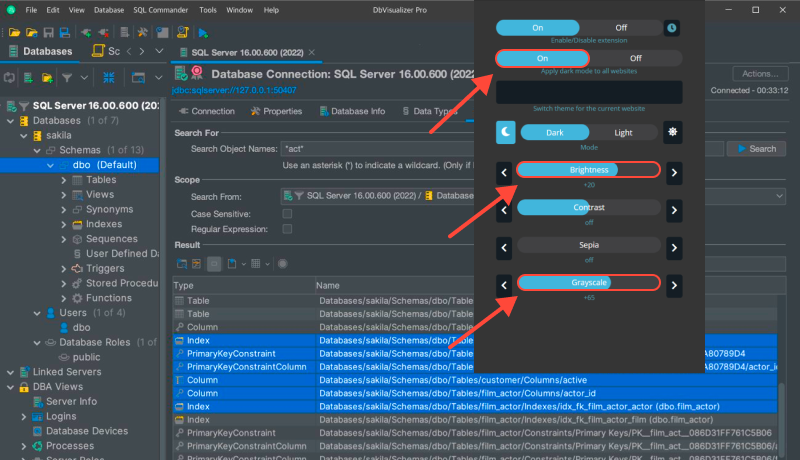Click create folder icon with green plus
This screenshot has width=800, height=460.
coord(47,78)
